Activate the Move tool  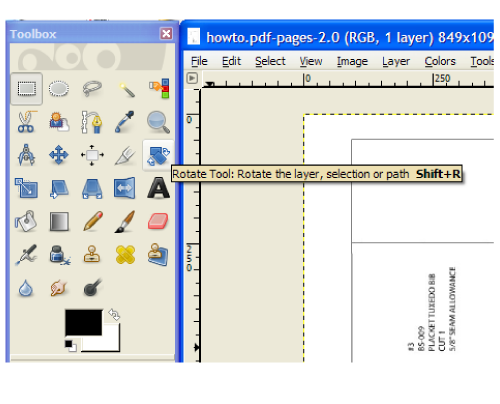point(59,155)
